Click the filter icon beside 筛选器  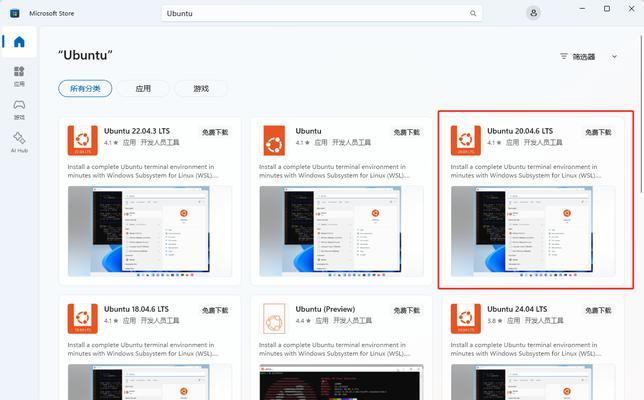(564, 56)
